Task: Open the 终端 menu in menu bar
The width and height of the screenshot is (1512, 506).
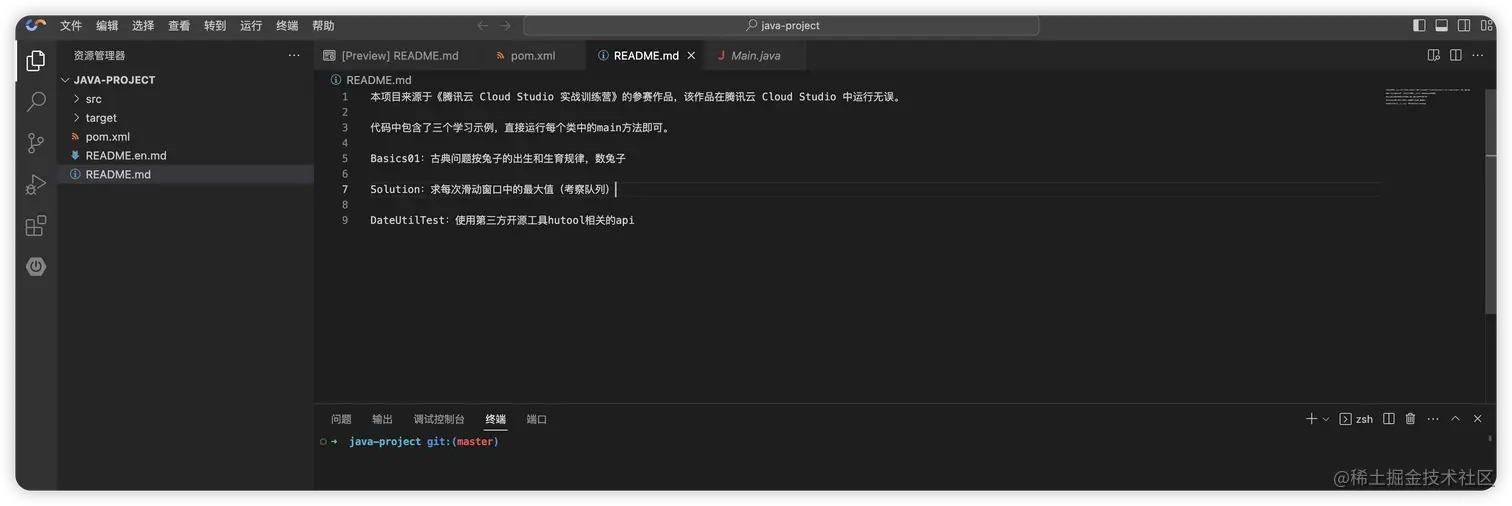Action: pos(287,26)
